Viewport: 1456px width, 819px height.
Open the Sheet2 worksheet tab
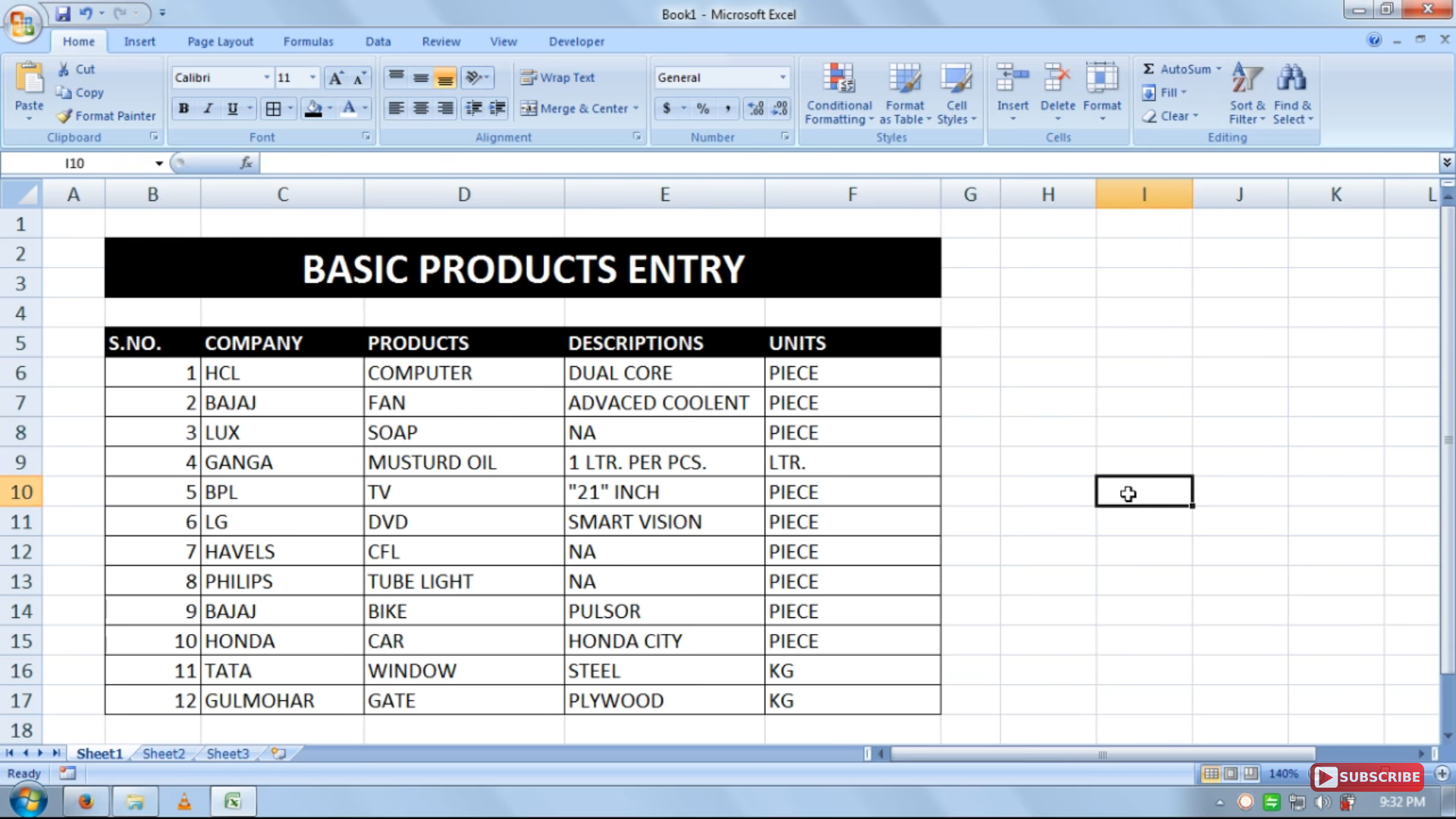[163, 753]
